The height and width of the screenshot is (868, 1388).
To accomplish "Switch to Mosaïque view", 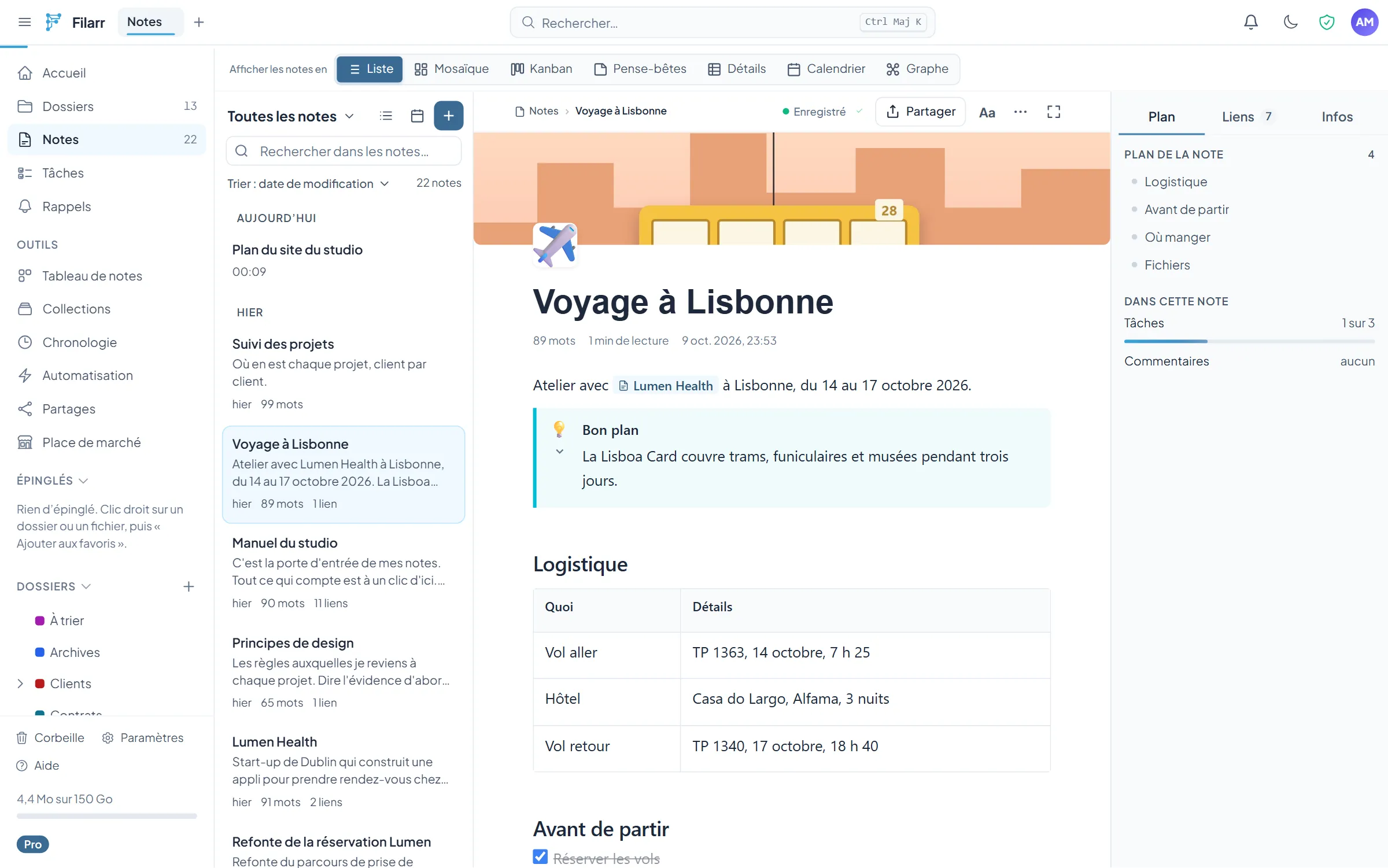I will coord(452,69).
